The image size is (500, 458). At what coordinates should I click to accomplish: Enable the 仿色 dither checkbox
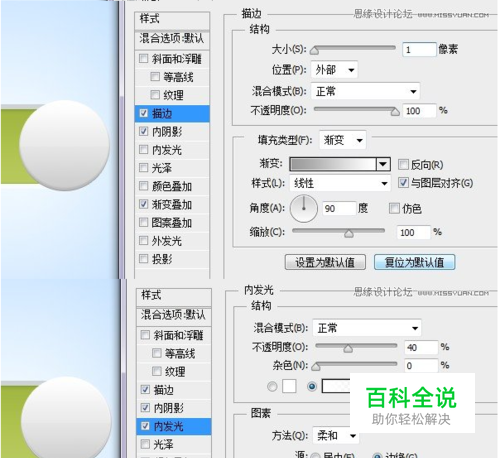pyautogui.click(x=394, y=209)
